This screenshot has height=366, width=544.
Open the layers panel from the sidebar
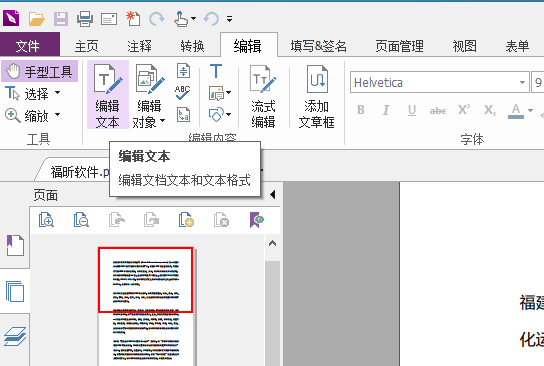point(15,337)
